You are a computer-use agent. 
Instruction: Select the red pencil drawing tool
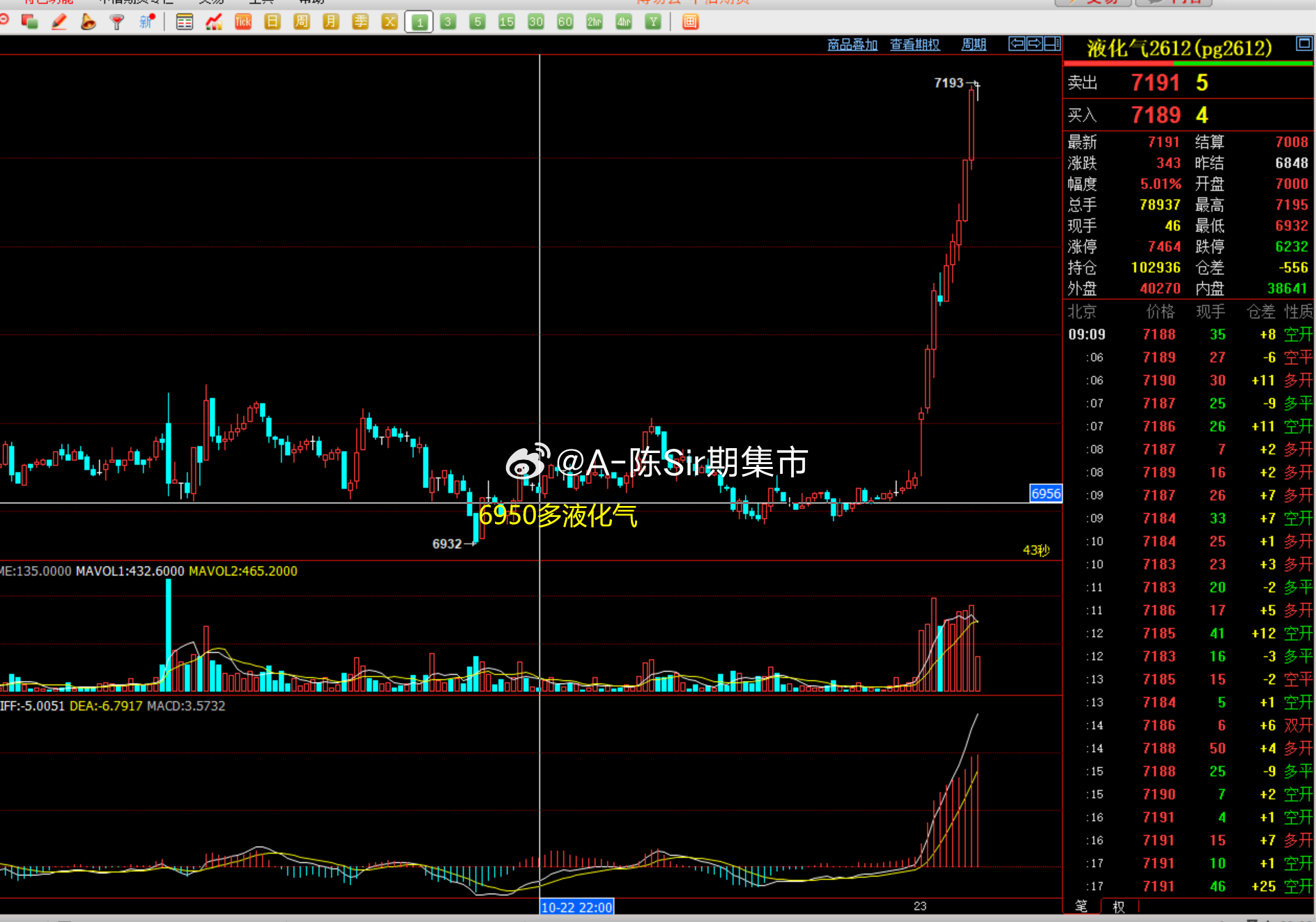[59, 22]
